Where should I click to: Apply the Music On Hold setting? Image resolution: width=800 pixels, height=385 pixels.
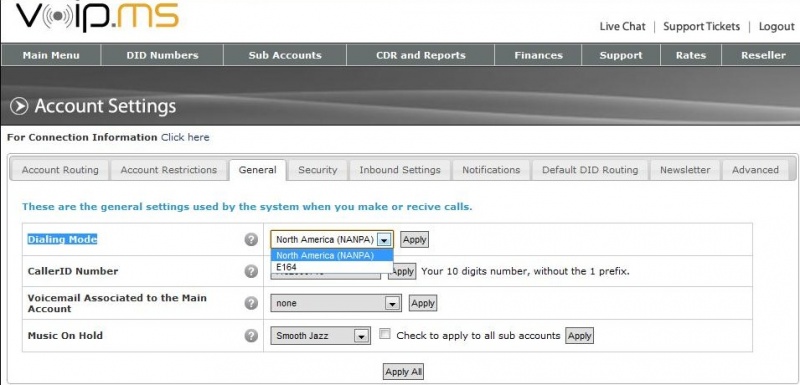tap(580, 336)
